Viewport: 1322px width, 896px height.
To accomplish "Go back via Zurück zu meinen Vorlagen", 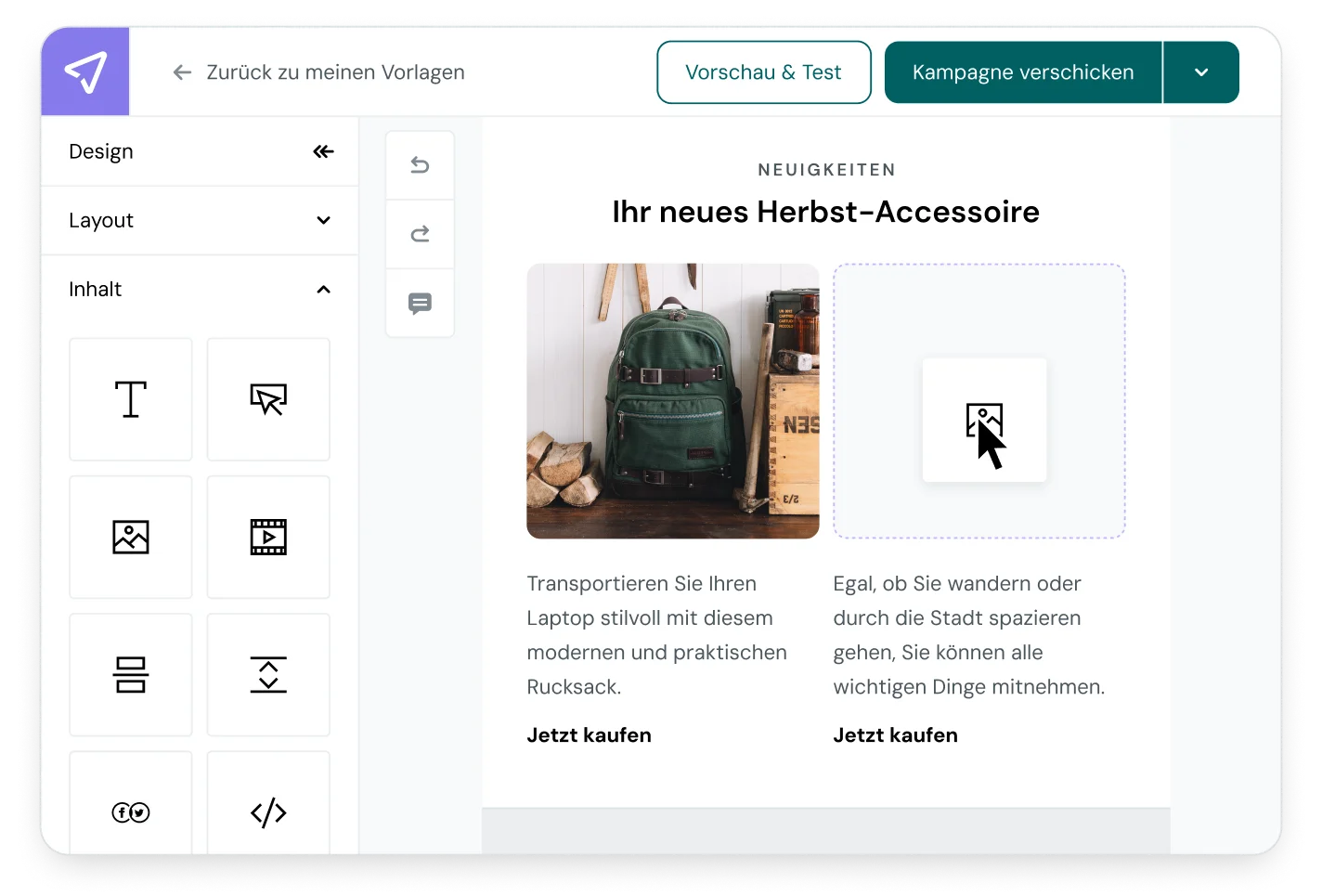I will (x=319, y=72).
